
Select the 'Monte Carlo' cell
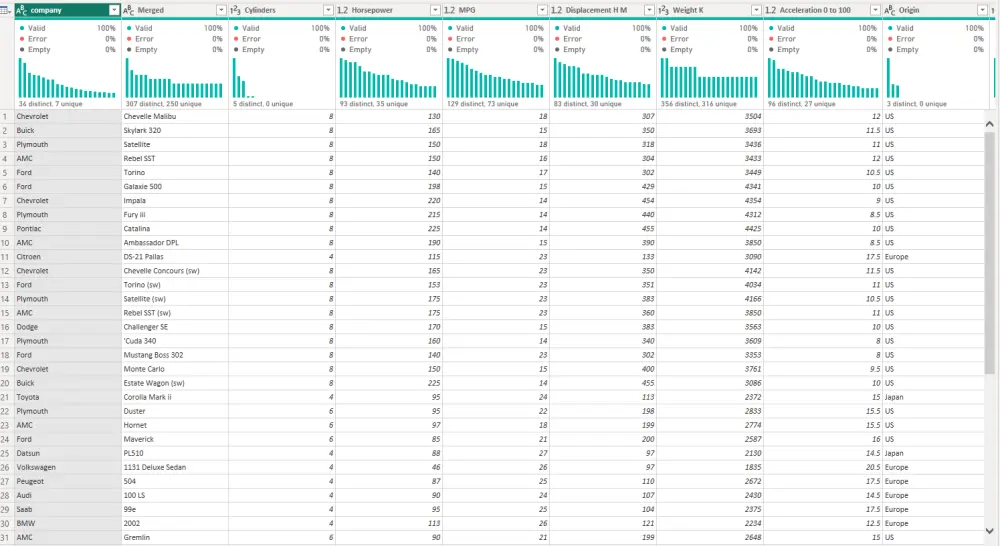[x=175, y=369]
